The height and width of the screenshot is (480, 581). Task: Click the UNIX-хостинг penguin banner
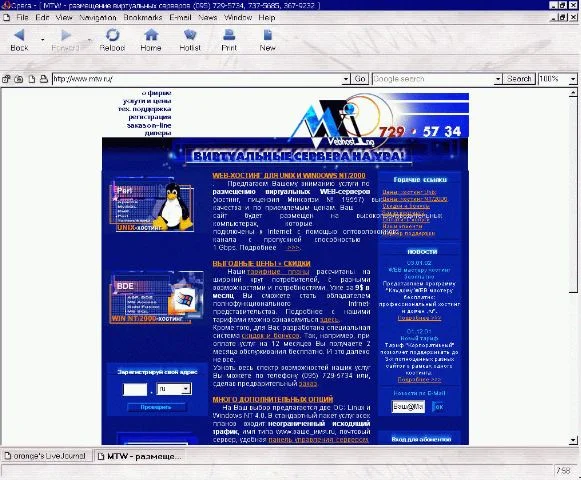(x=152, y=205)
